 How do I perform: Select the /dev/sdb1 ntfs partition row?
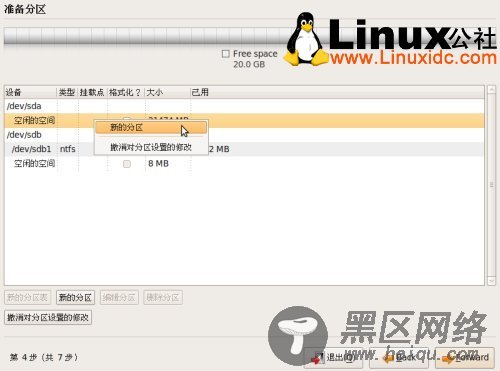pyautogui.click(x=244, y=149)
